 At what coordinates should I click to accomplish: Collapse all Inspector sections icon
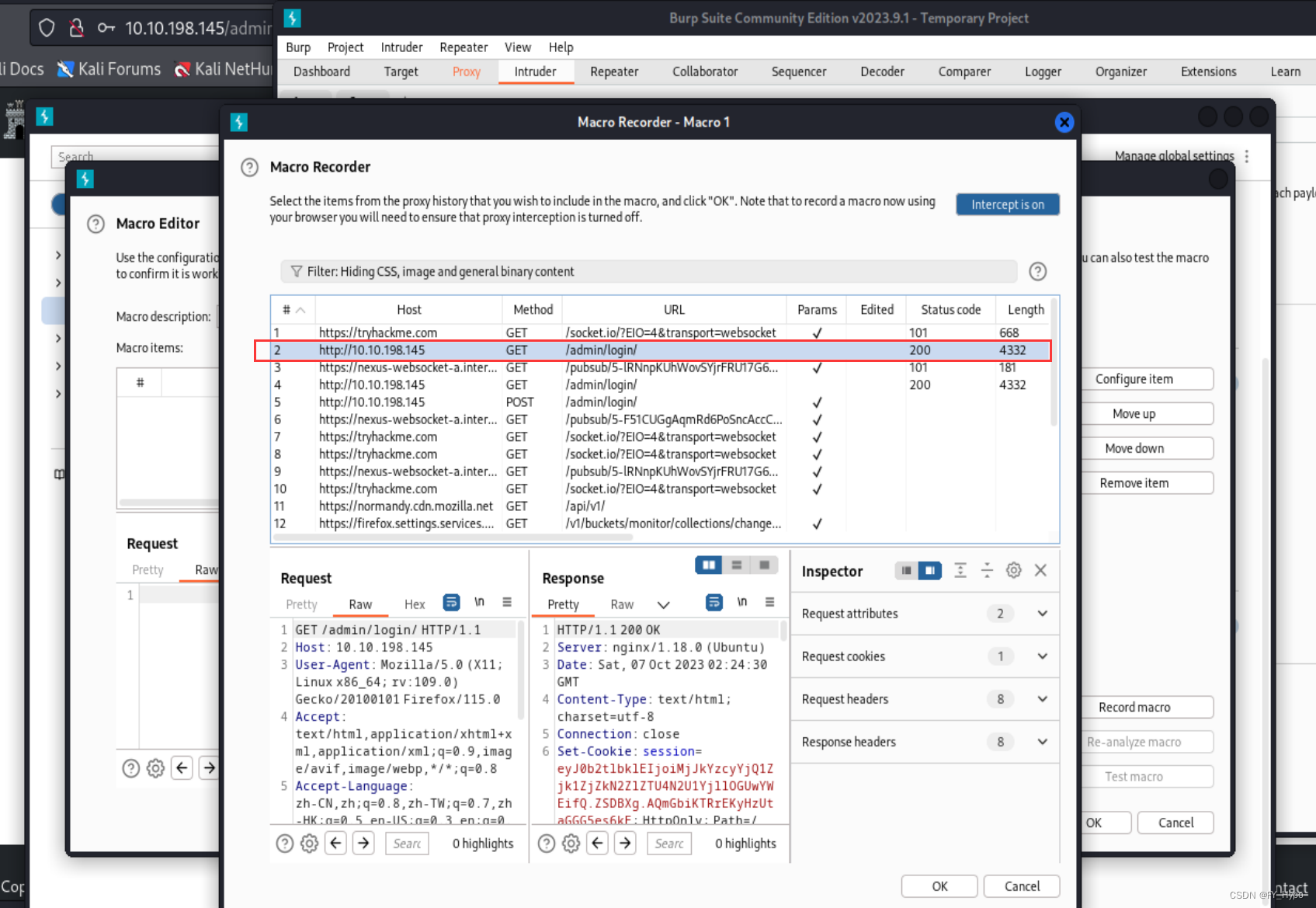pos(987,570)
